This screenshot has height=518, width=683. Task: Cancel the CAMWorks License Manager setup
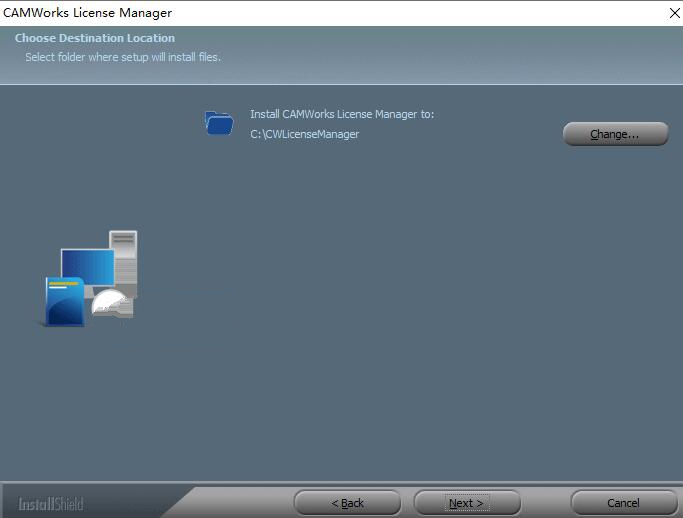(623, 503)
